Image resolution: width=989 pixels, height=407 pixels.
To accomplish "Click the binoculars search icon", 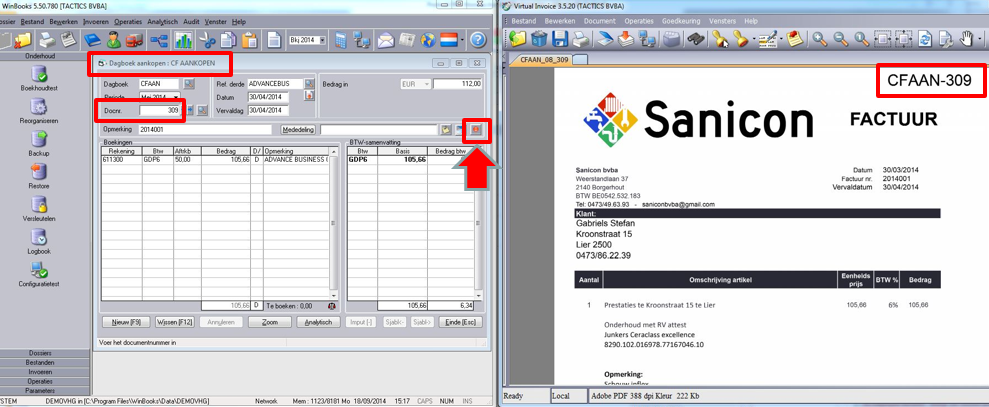I will click(x=695, y=39).
